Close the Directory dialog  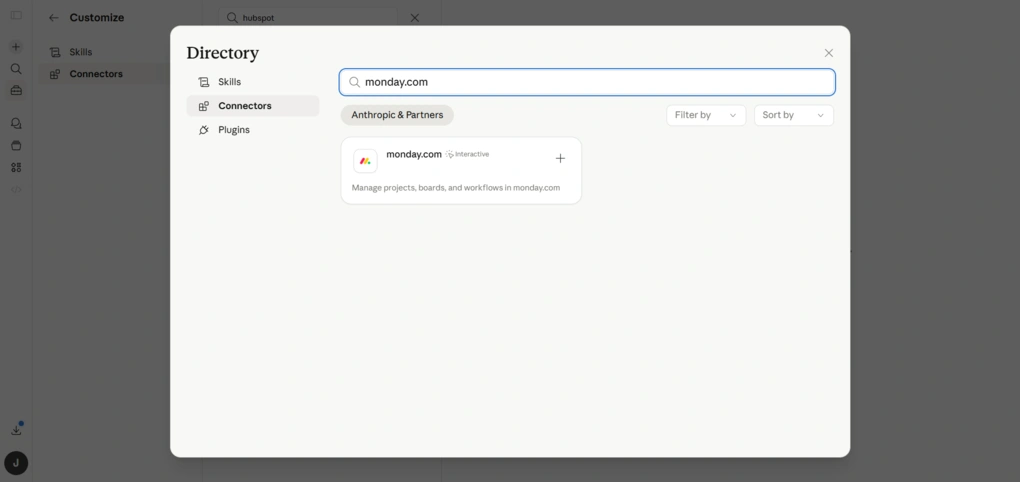828,53
